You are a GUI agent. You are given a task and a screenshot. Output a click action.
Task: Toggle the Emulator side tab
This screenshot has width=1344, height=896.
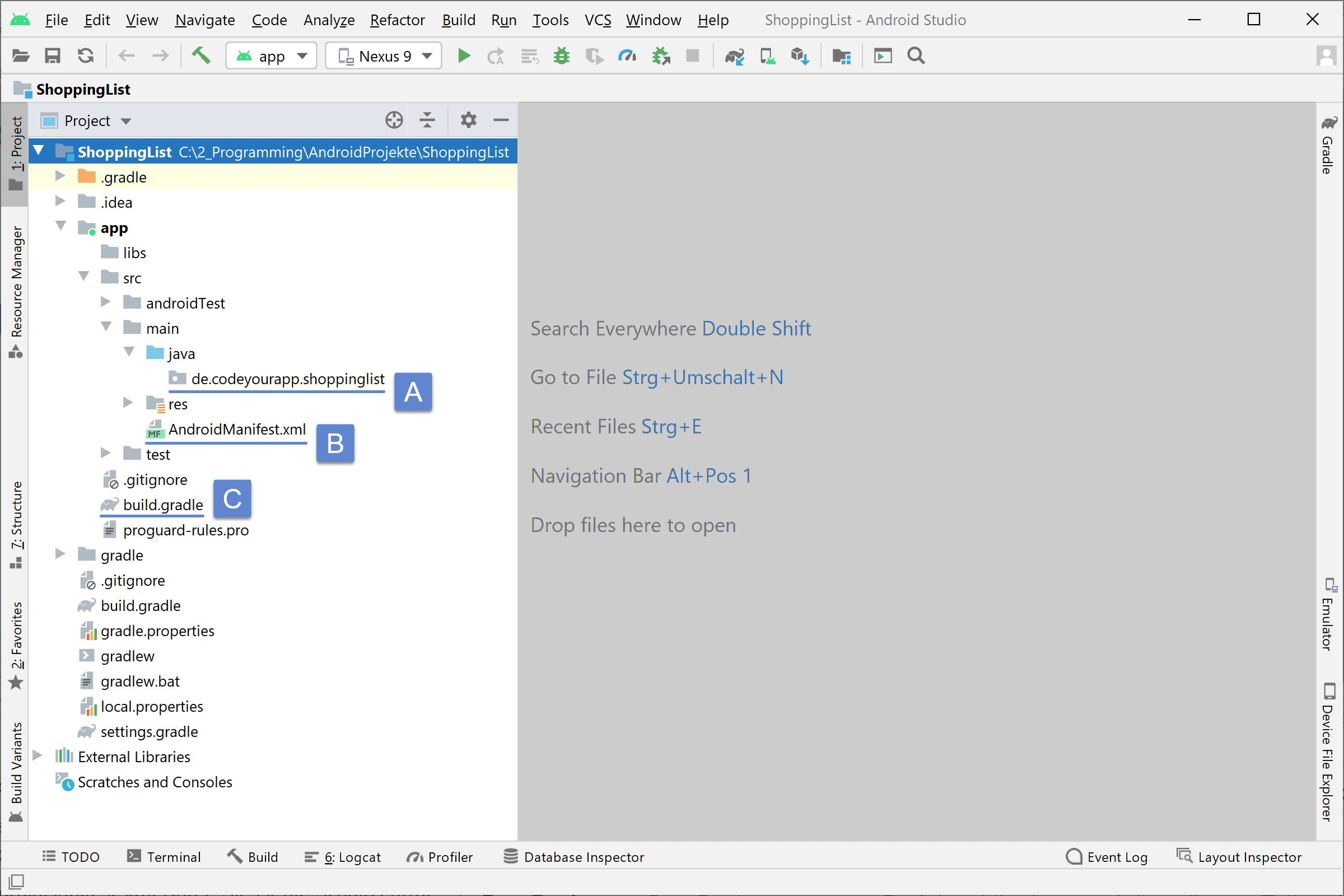pyautogui.click(x=1328, y=614)
